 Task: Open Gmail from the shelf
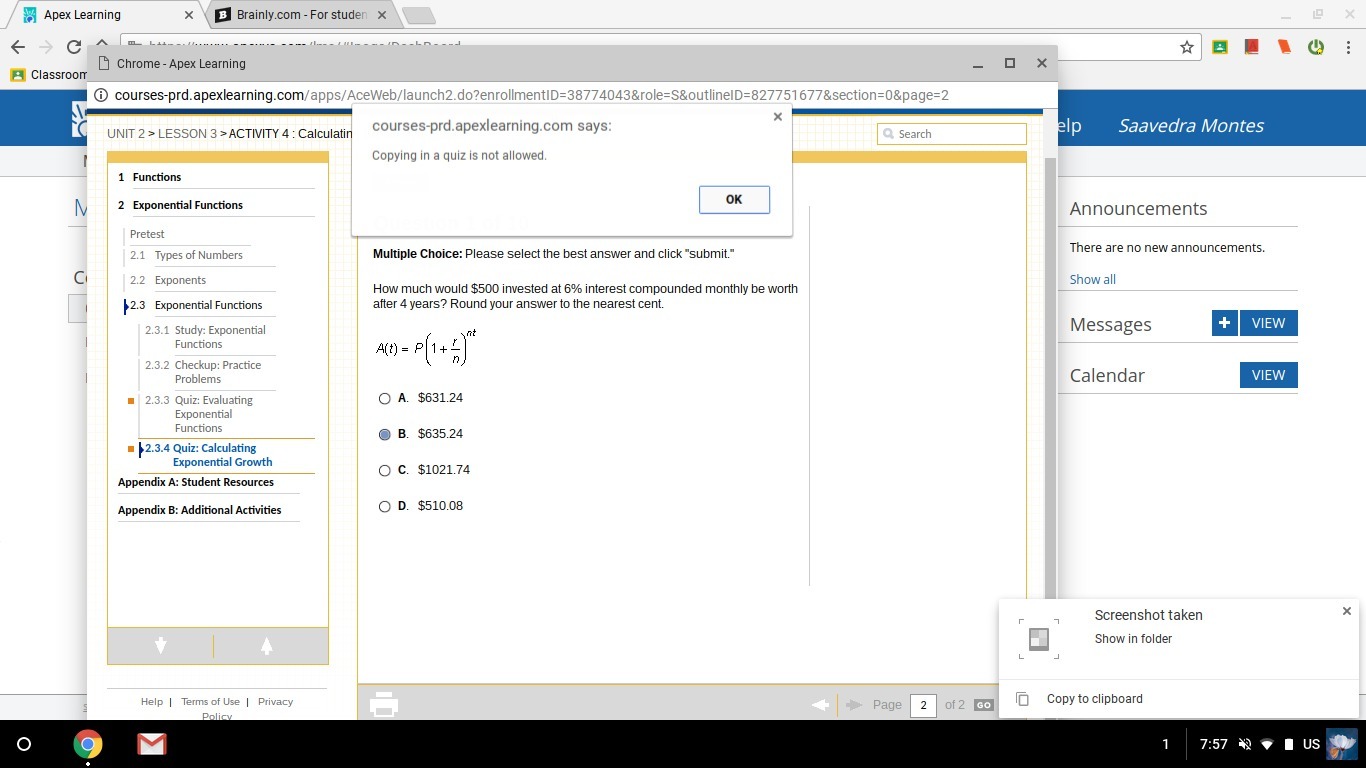tap(152, 744)
